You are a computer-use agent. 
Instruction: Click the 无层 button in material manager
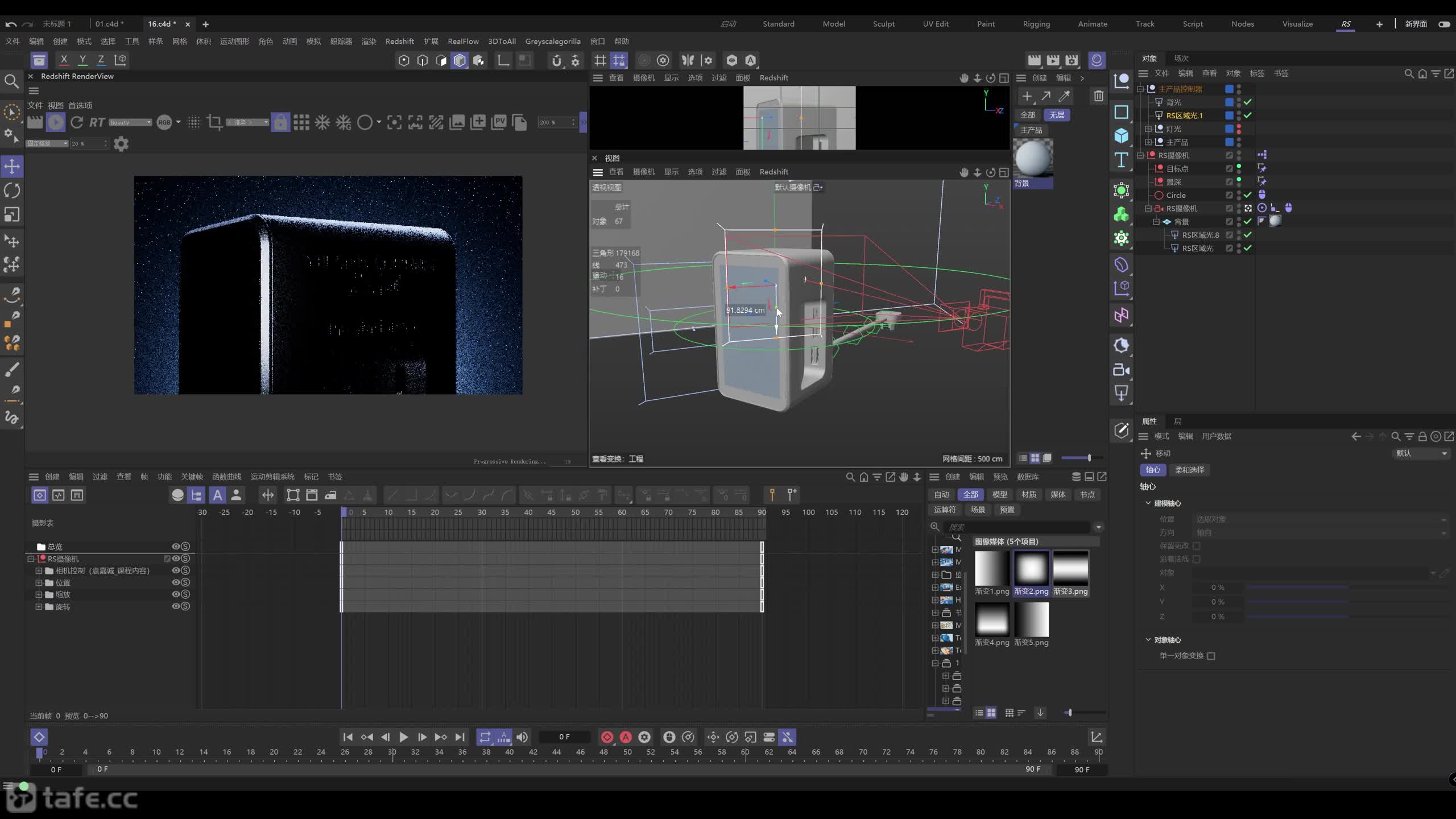click(1057, 115)
